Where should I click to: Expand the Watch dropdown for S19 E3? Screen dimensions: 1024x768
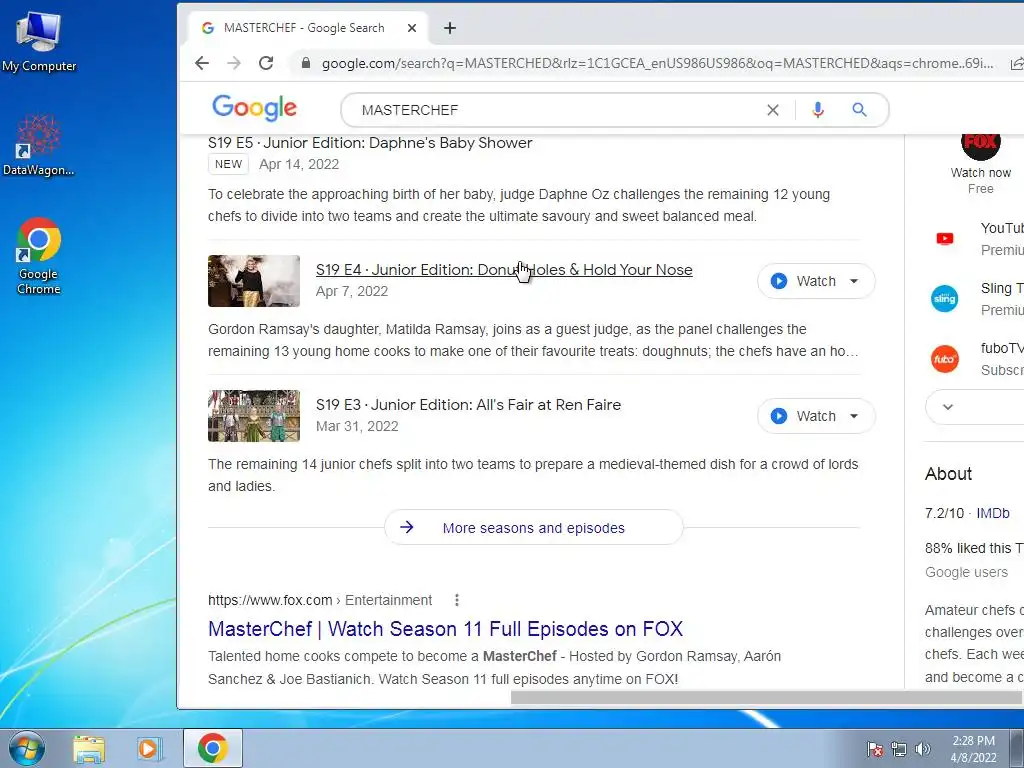(x=854, y=416)
